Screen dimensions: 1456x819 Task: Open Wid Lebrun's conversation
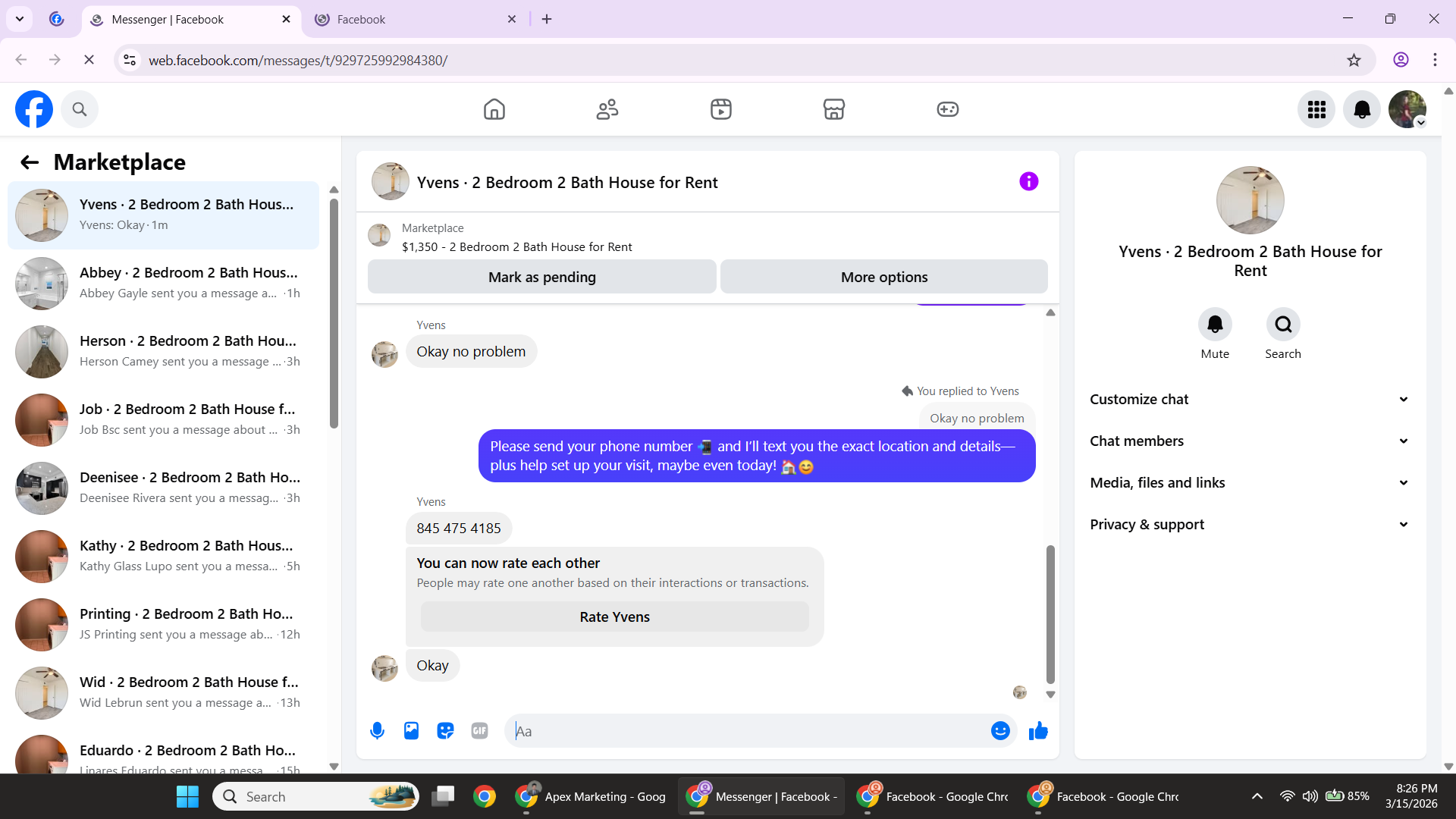point(163,692)
